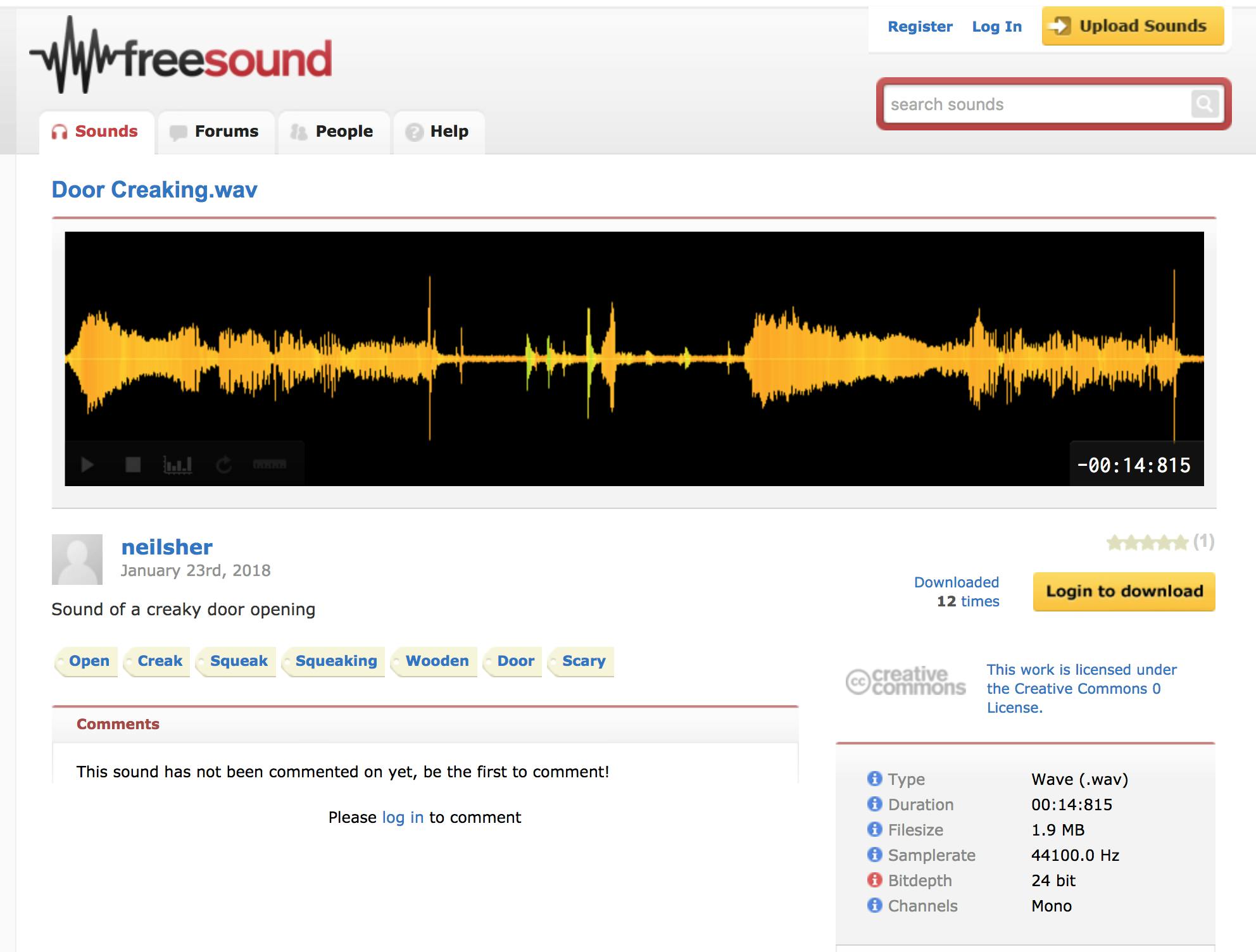The height and width of the screenshot is (952, 1256).
Task: Rate the sound with the stars
Action: (1146, 542)
